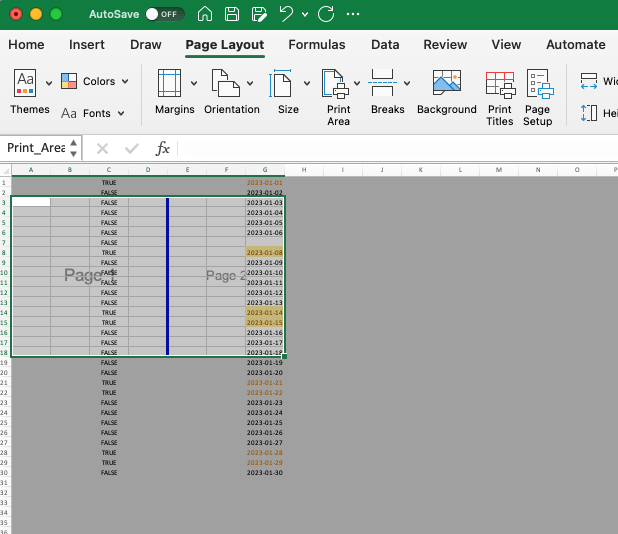Click the Save As pencil-disk icon

[x=259, y=14]
